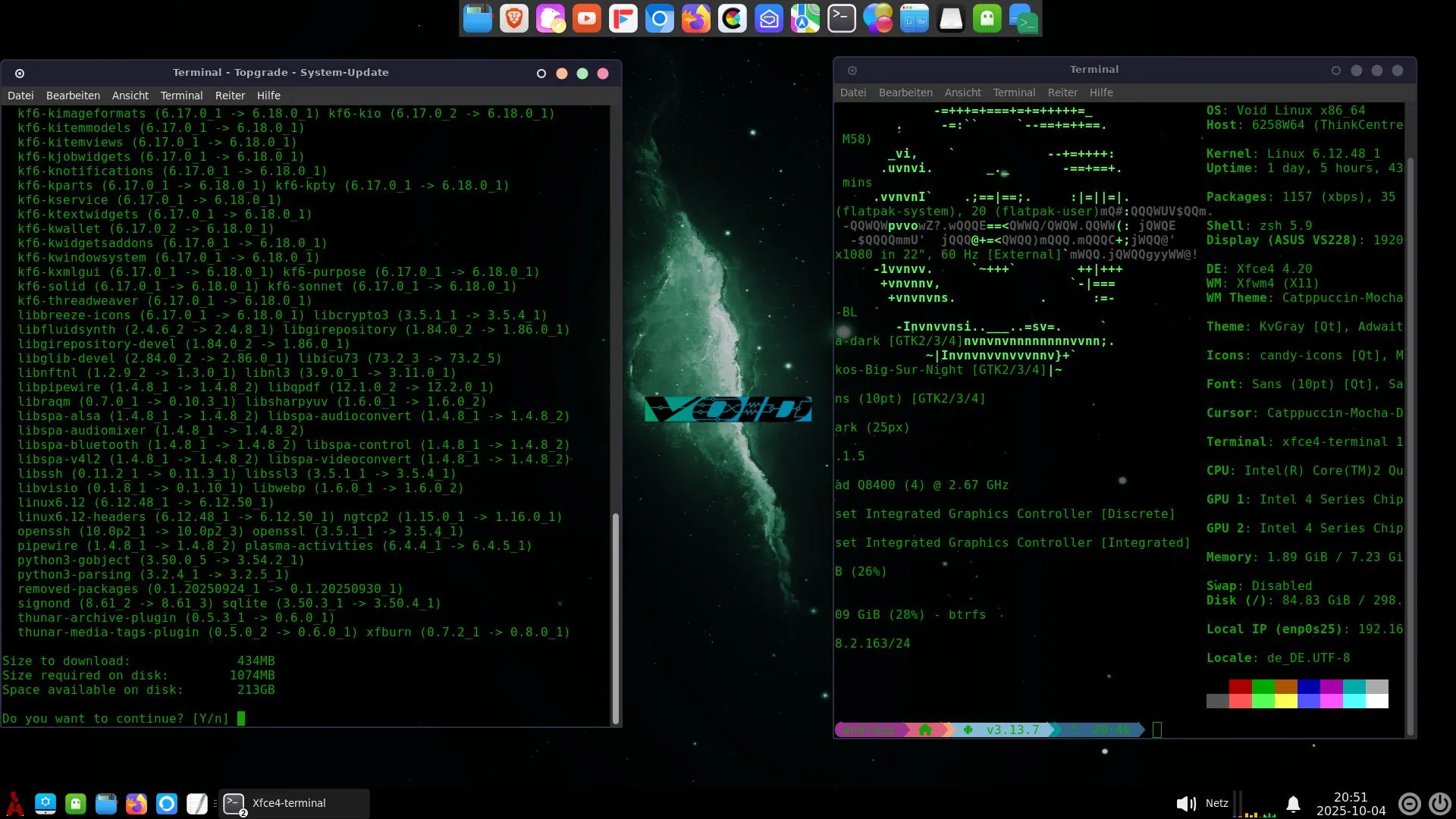Open the YouTube app in dock
The height and width of the screenshot is (819, 1456).
pos(586,18)
